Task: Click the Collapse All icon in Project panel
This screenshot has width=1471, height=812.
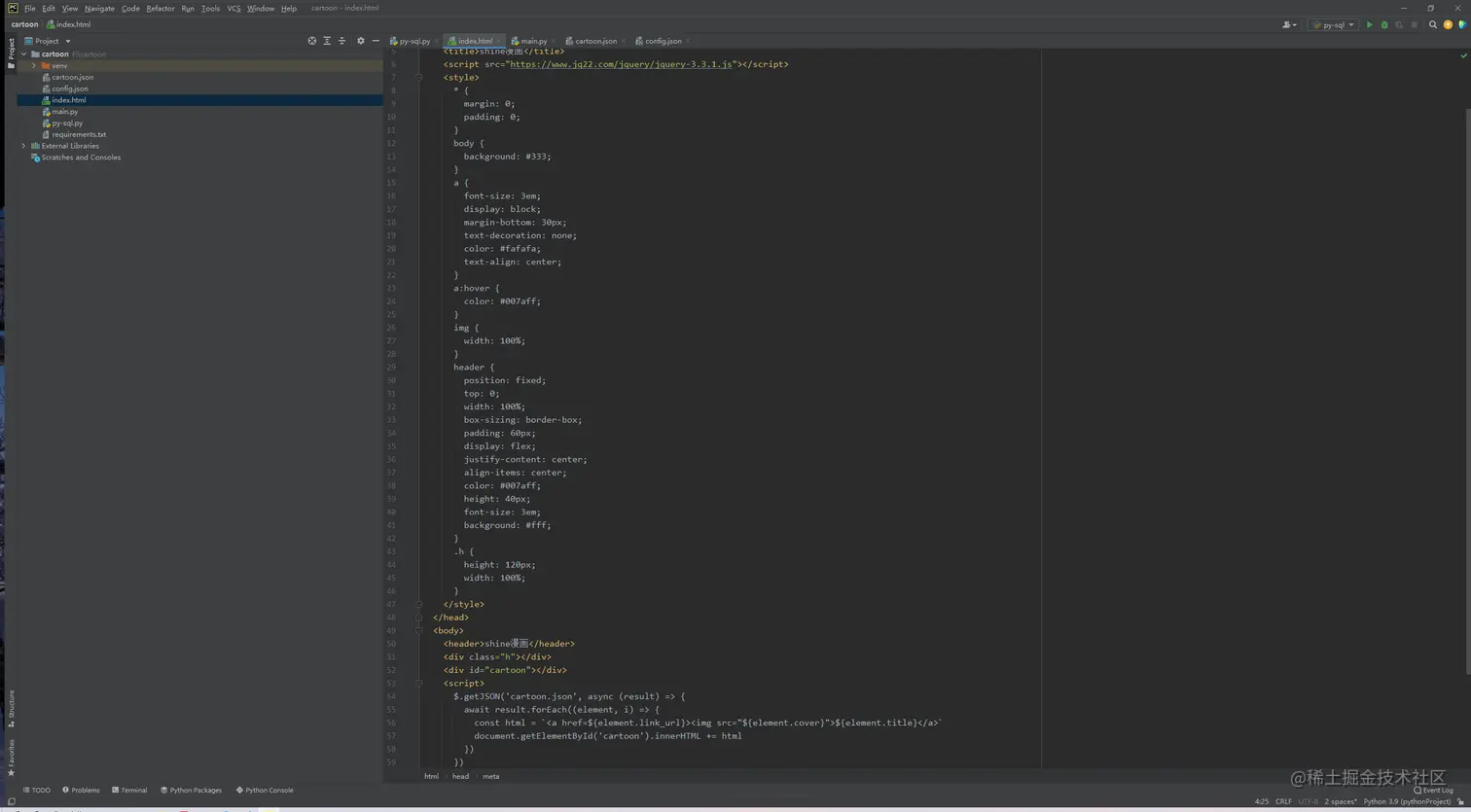Action: [x=341, y=41]
